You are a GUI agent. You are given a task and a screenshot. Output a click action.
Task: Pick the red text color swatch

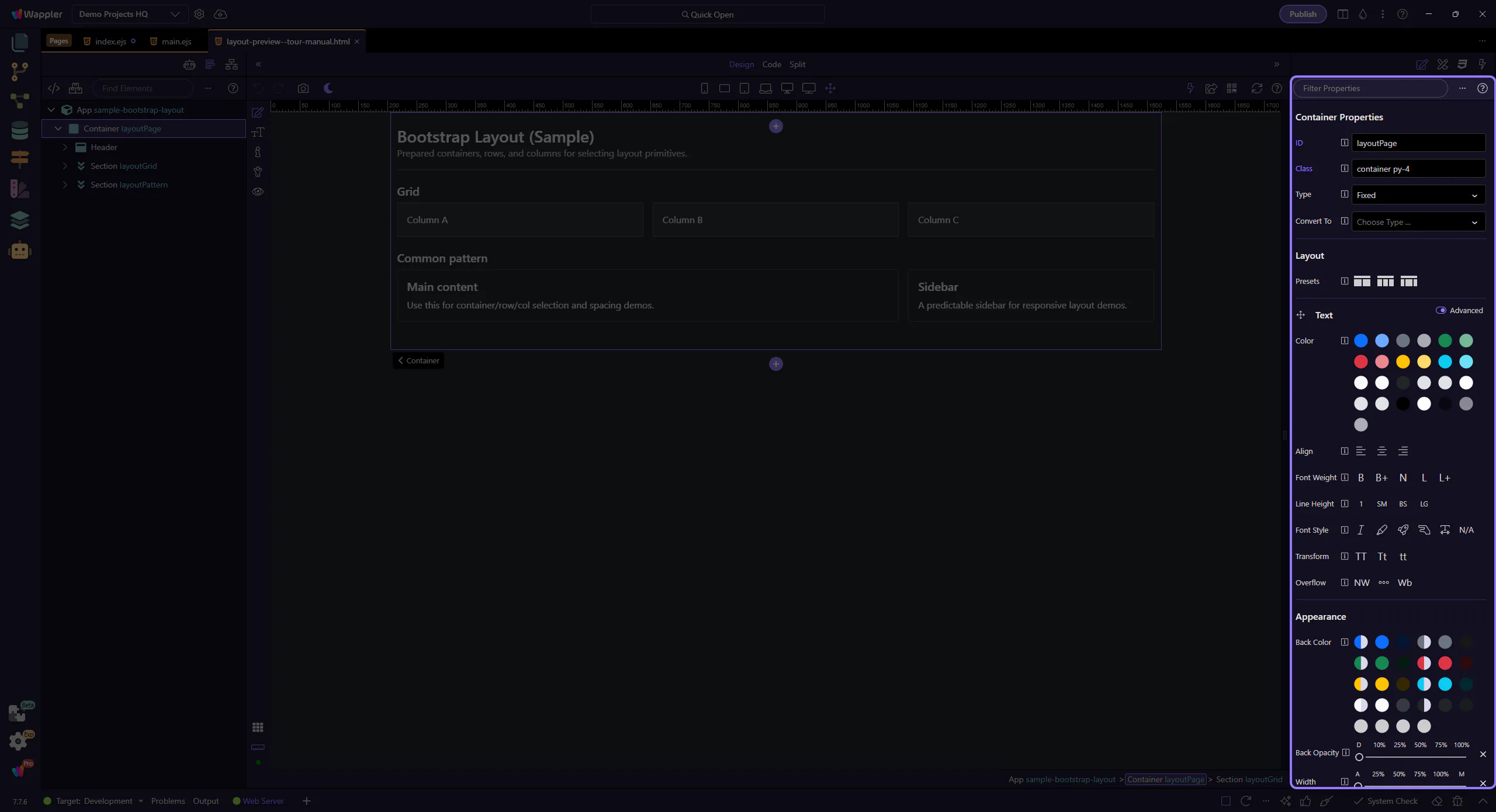1360,362
